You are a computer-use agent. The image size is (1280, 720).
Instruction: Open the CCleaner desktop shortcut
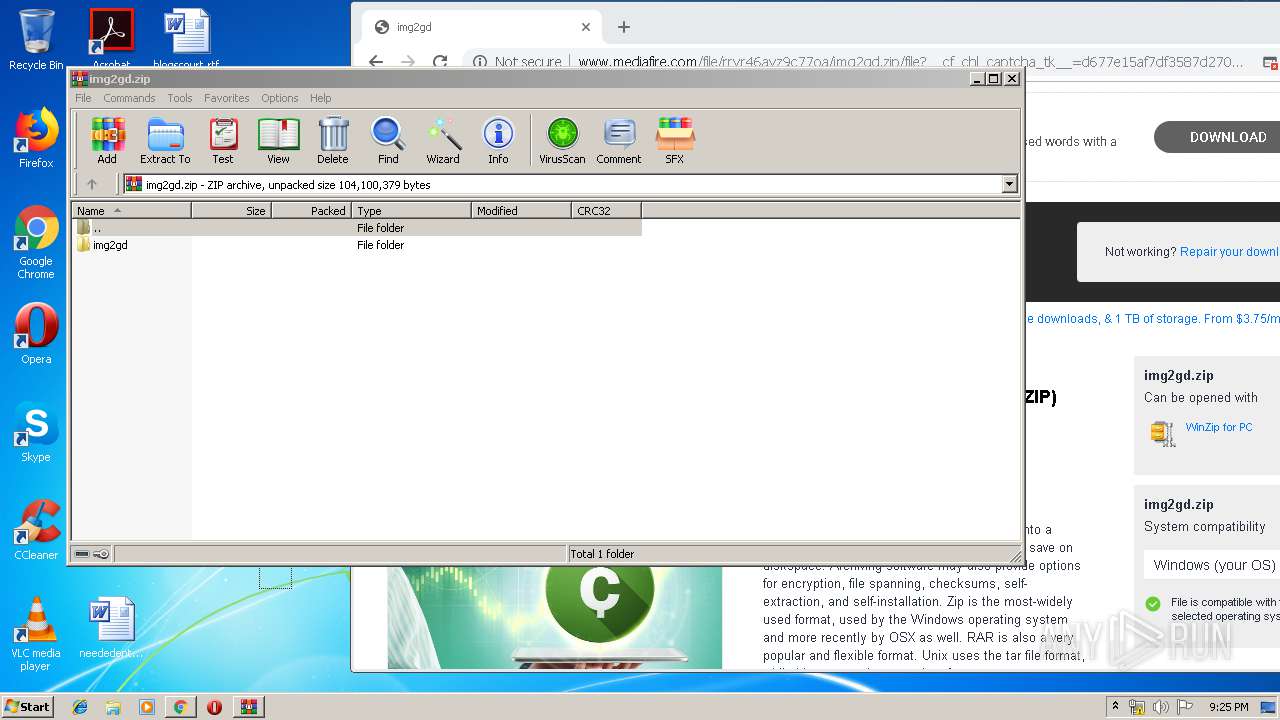tap(36, 530)
